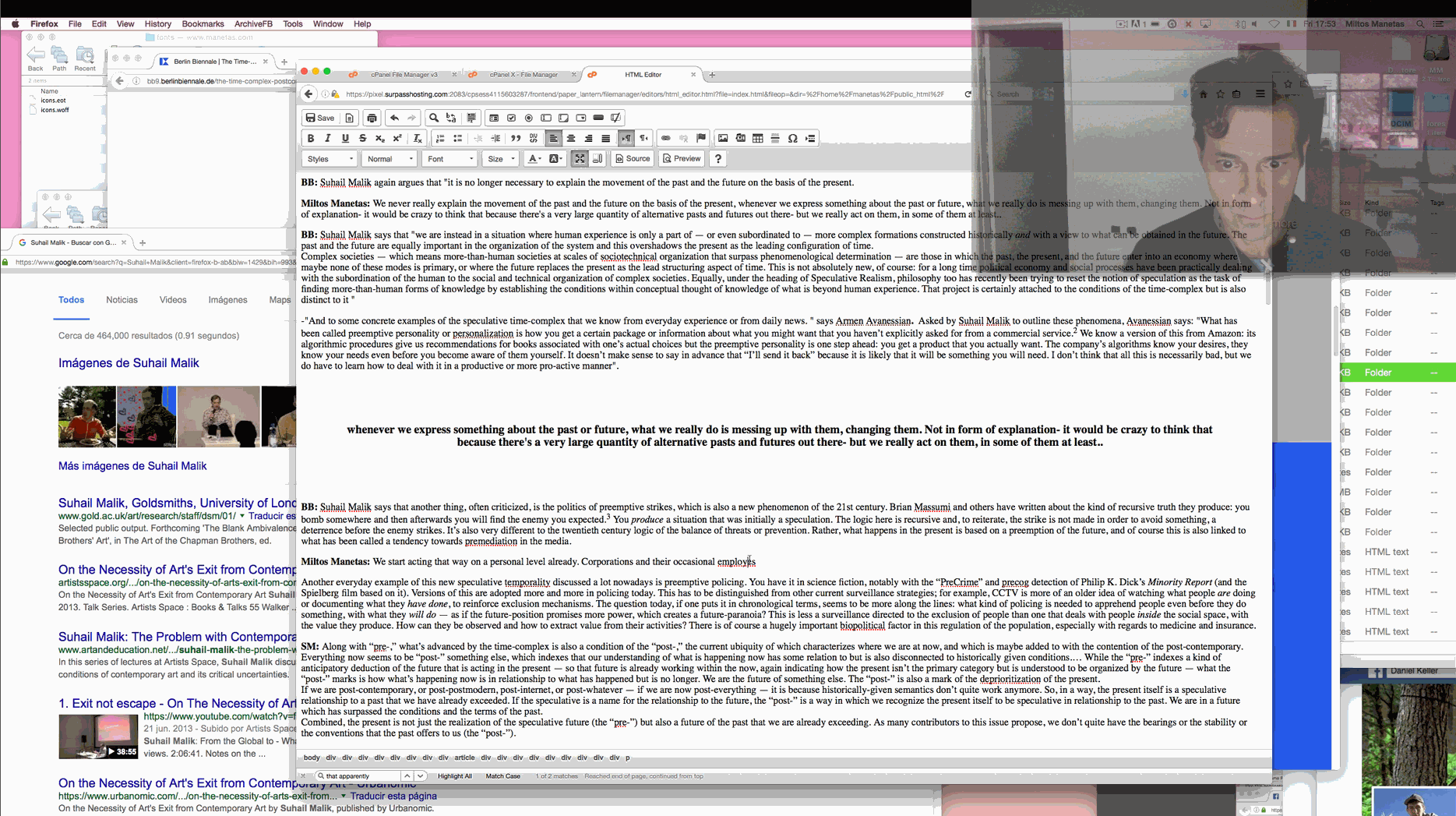Open the About CKEditor question mark
This screenshot has height=816, width=1456.
[718, 159]
